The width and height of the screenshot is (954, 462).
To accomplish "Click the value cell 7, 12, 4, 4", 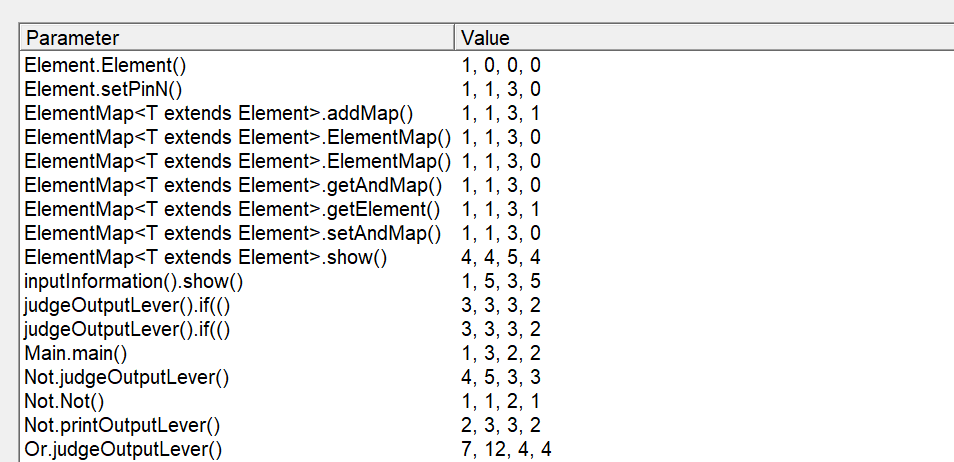I will pos(506,449).
